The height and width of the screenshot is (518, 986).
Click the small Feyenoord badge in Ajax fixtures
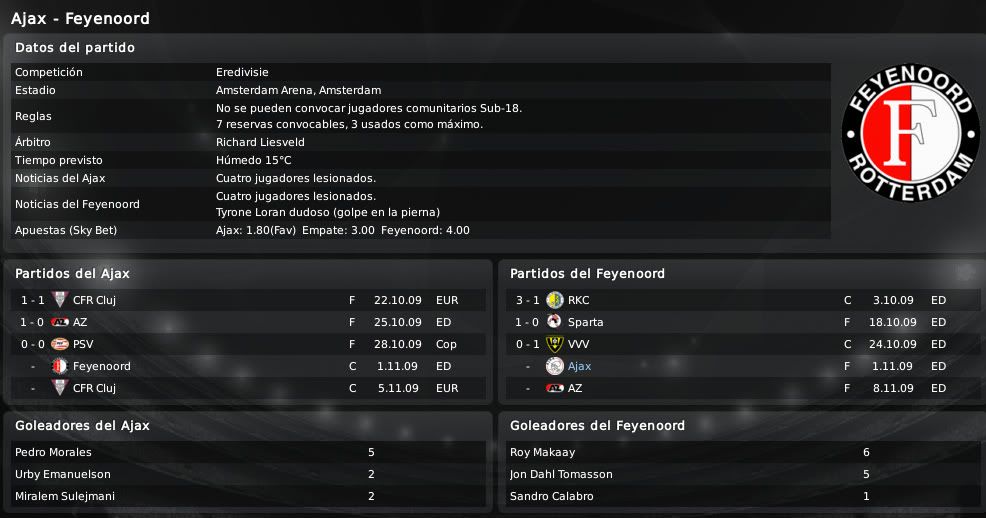click(60, 366)
